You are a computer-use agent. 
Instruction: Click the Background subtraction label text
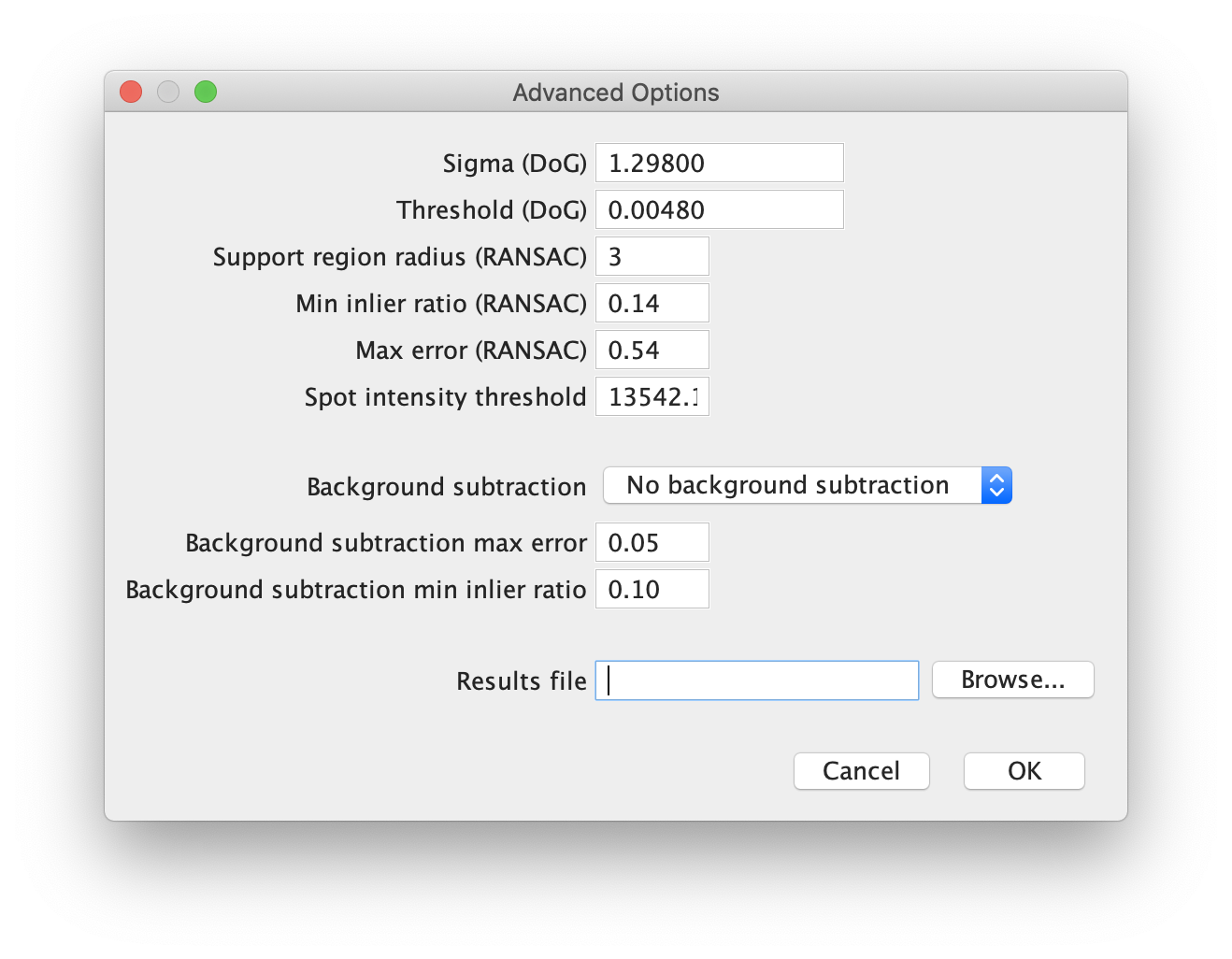tap(446, 486)
